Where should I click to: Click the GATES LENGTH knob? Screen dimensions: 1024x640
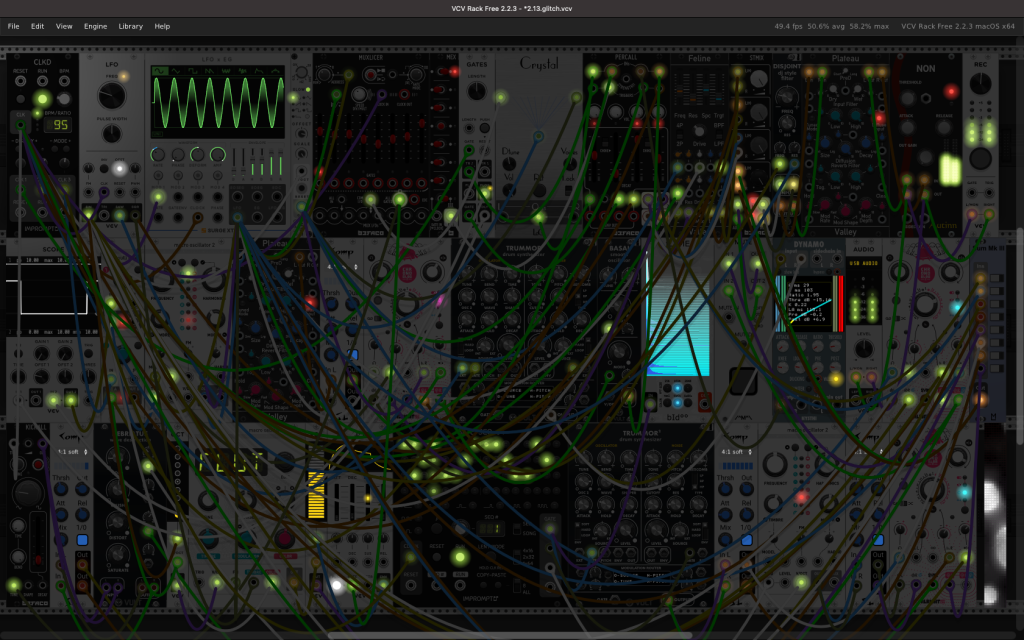477,91
